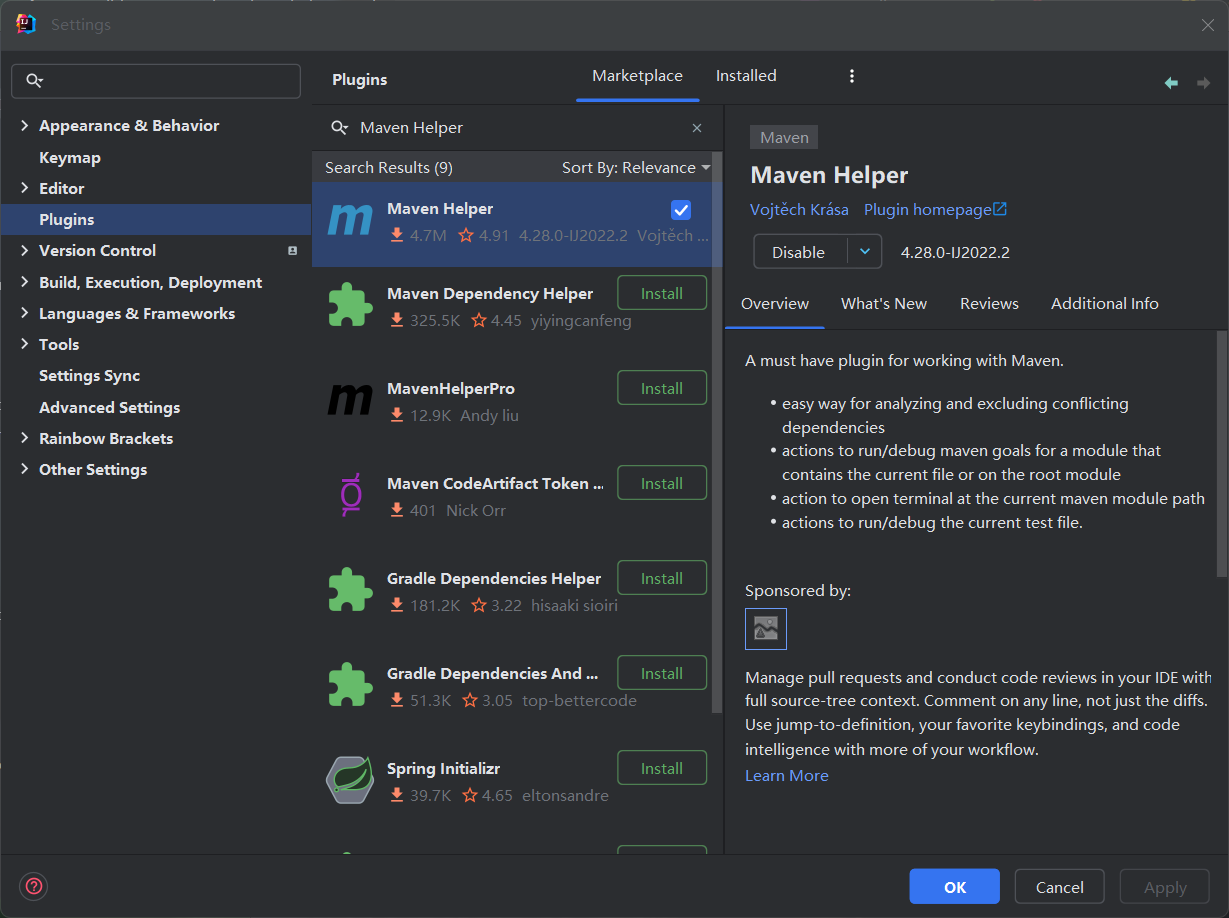Open the Settings Sync page

pyautogui.click(x=90, y=376)
